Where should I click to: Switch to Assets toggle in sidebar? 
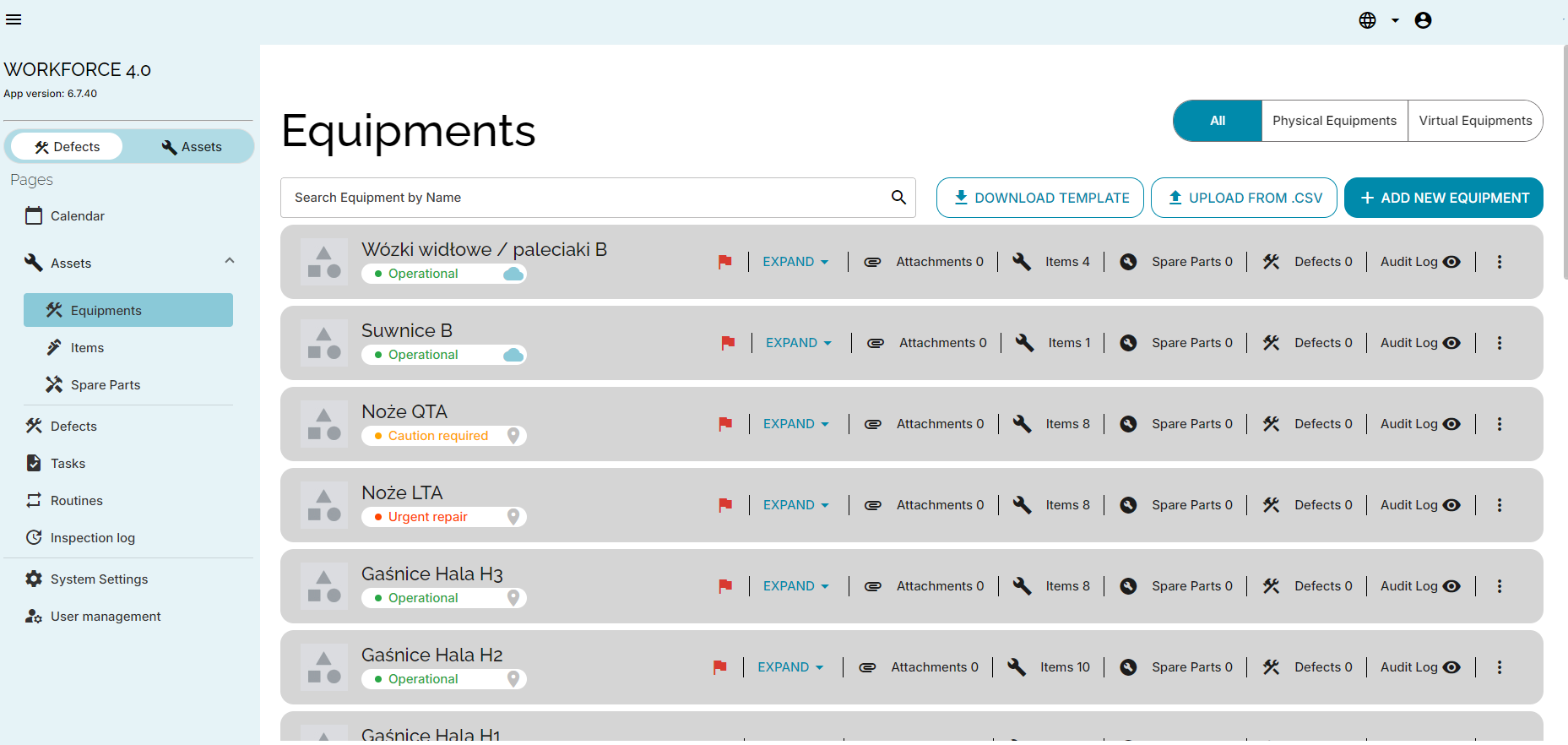click(192, 147)
